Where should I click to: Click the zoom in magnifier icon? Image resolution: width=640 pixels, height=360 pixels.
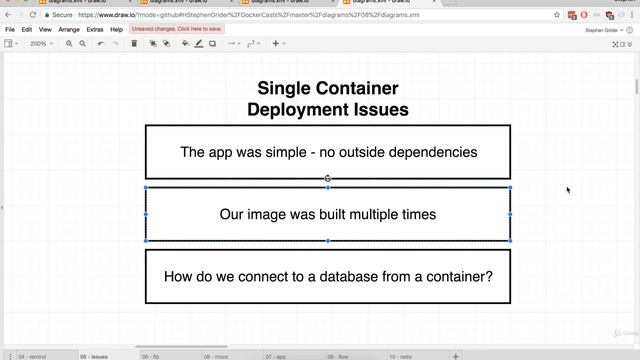coord(69,43)
